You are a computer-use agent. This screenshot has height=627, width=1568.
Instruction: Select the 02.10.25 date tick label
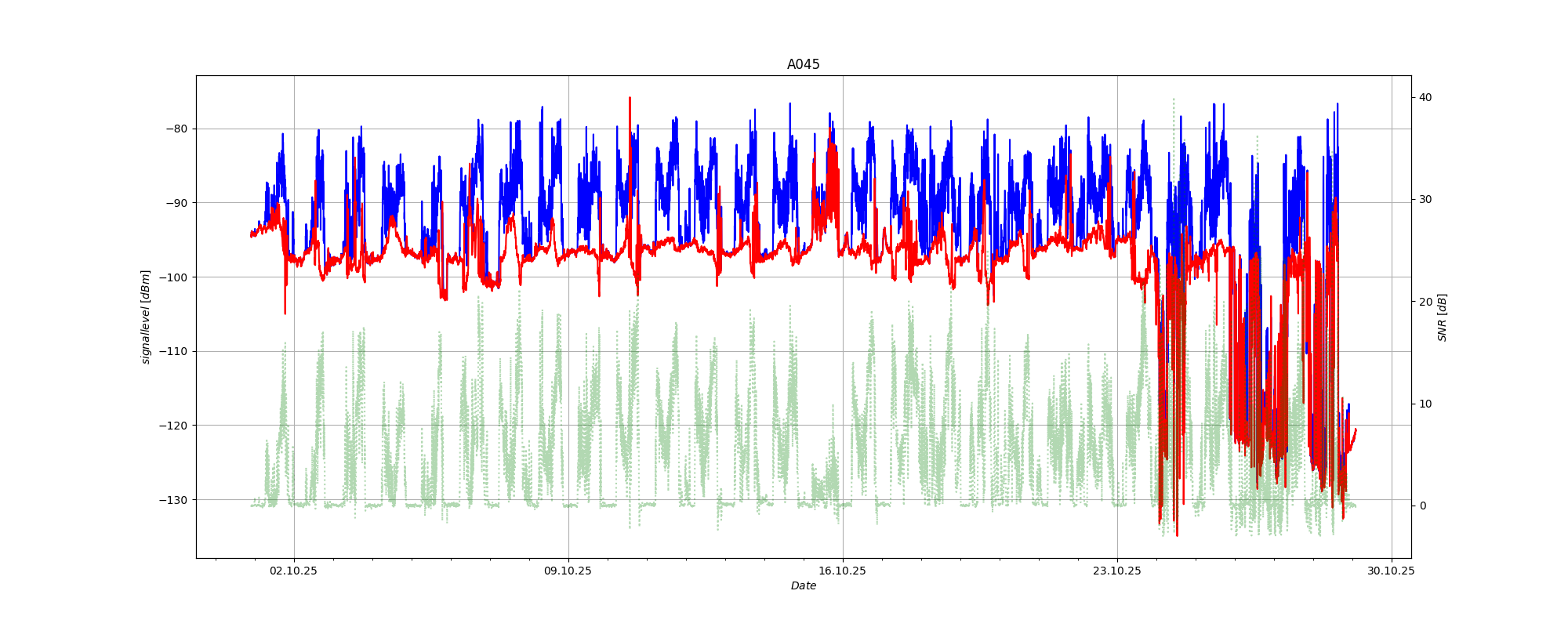(293, 571)
